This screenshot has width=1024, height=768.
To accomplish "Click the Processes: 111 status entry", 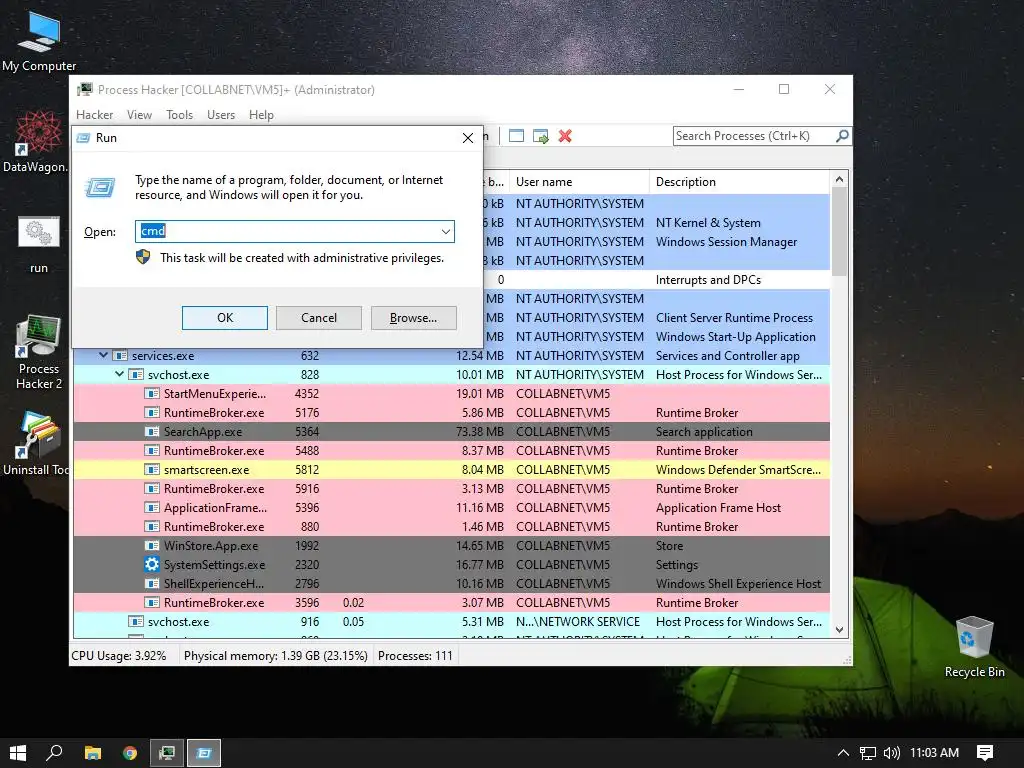I will tap(415, 656).
